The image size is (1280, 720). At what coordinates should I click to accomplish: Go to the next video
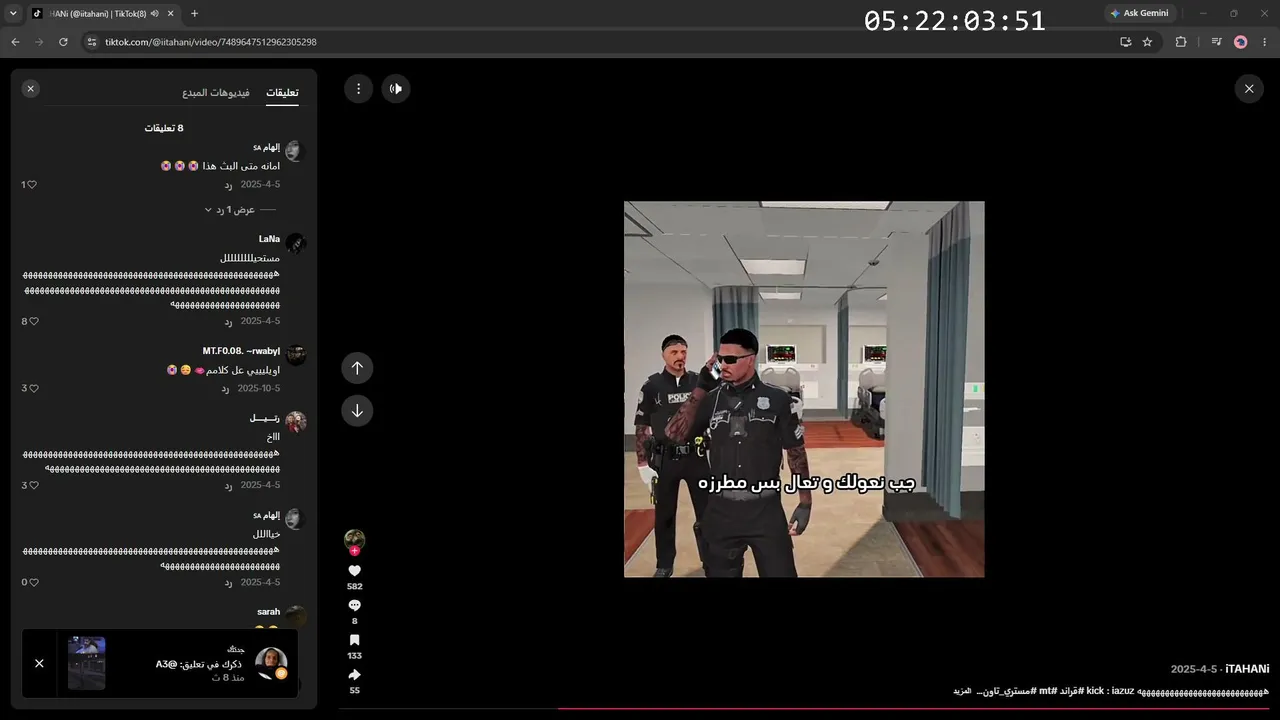click(x=357, y=411)
